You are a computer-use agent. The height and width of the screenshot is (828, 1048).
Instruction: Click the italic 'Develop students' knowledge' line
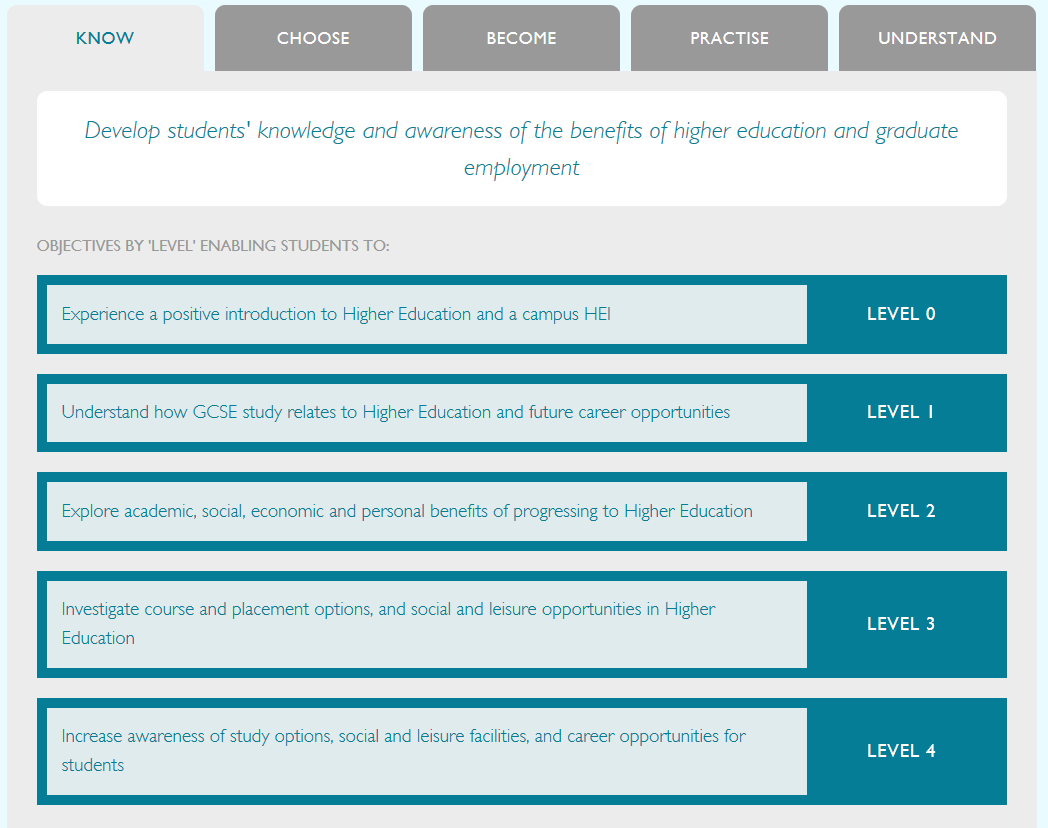[521, 131]
